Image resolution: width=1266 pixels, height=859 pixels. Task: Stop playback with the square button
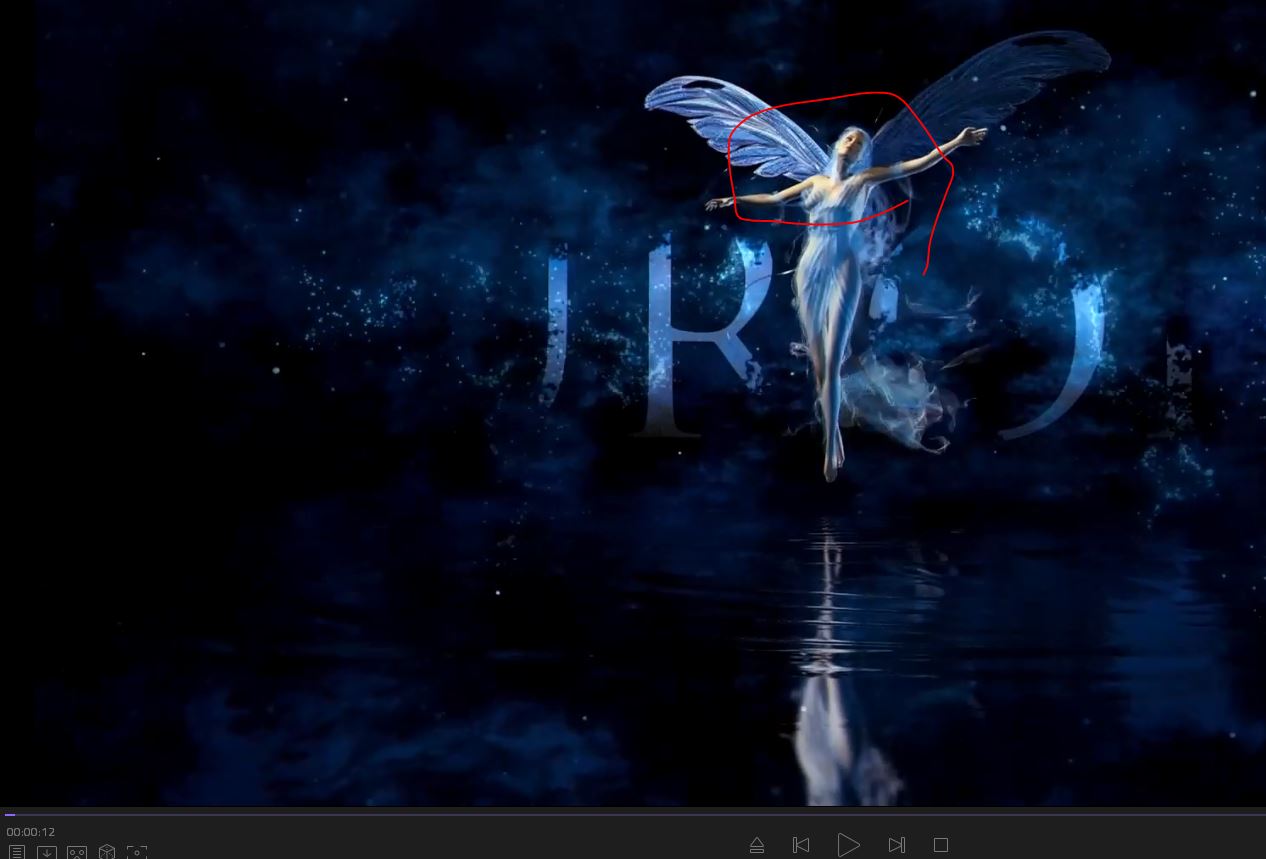941,845
